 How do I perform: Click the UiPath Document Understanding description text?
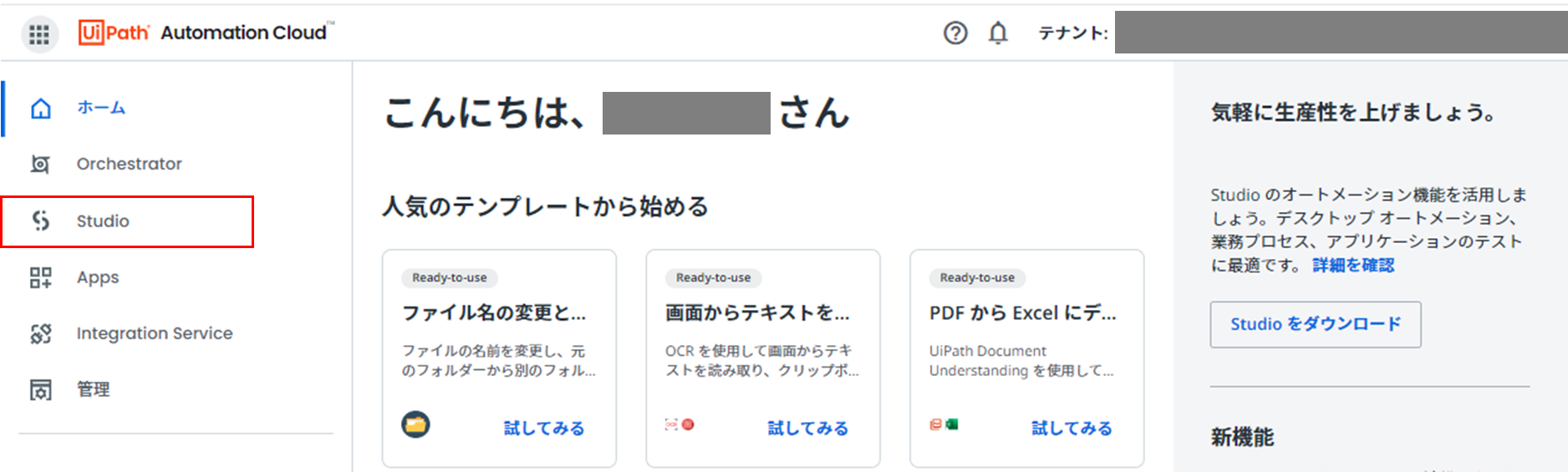(1021, 361)
